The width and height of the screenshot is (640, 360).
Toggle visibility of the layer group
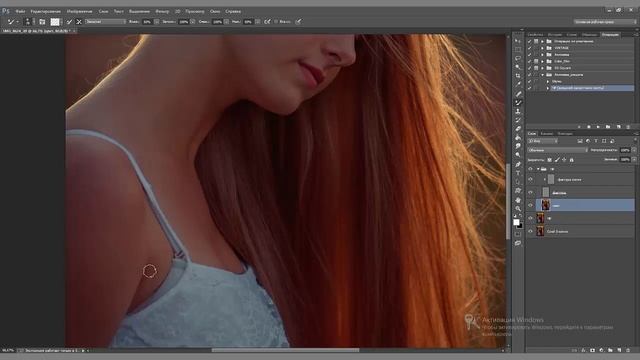click(530, 169)
